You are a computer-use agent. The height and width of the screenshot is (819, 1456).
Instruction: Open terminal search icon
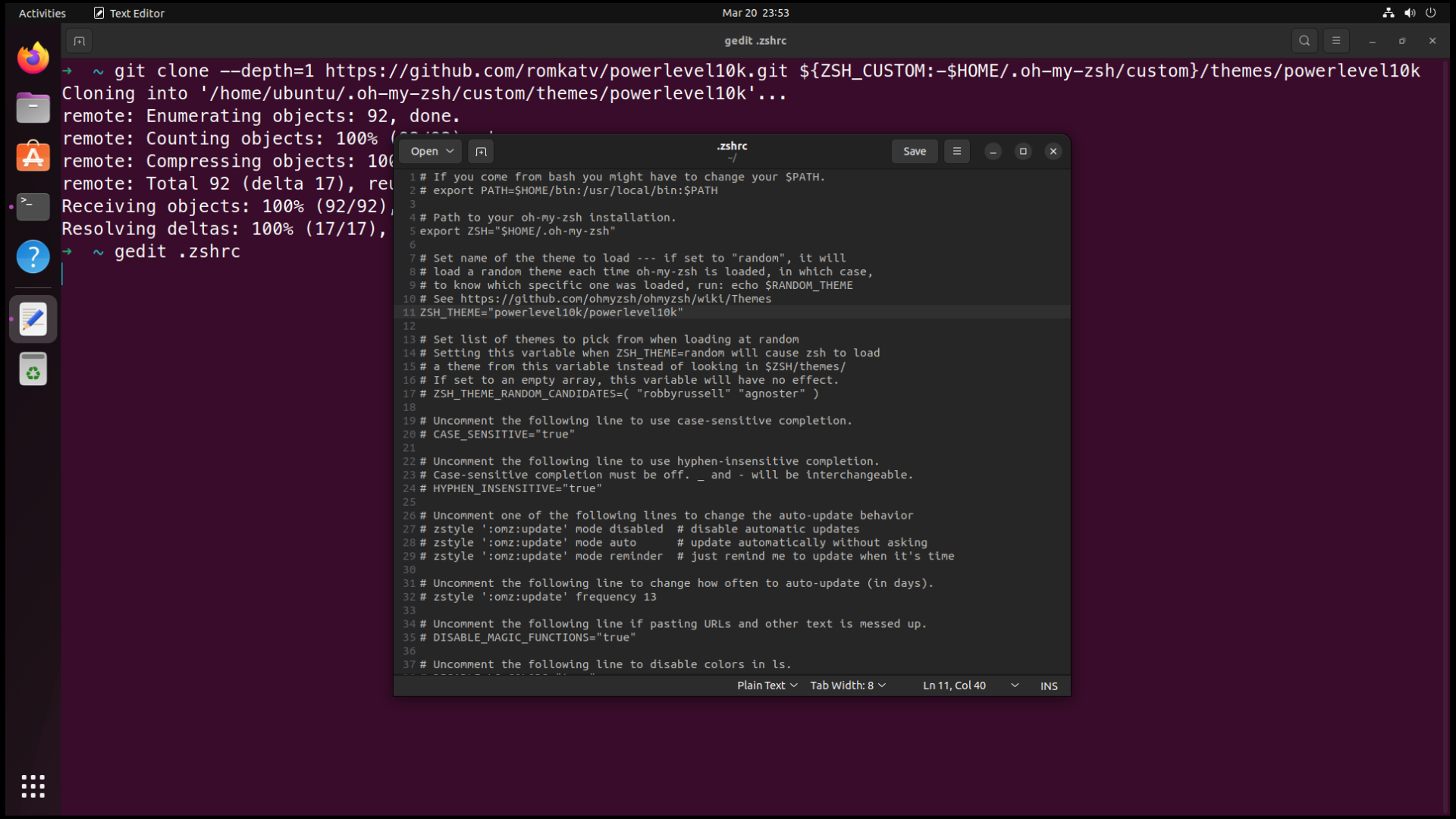click(x=1304, y=41)
